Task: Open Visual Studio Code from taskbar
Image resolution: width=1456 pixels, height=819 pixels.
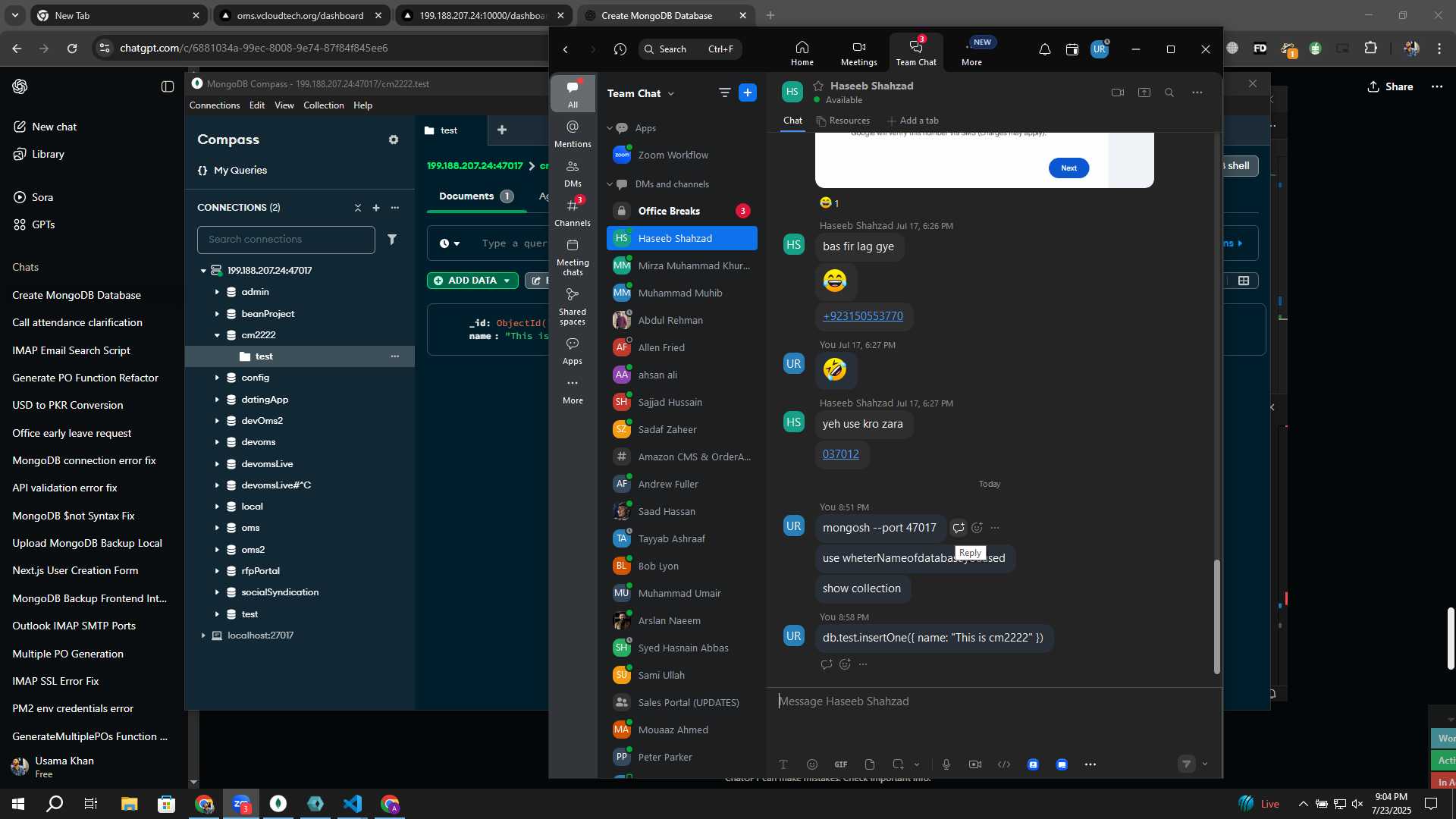Action: [x=353, y=804]
